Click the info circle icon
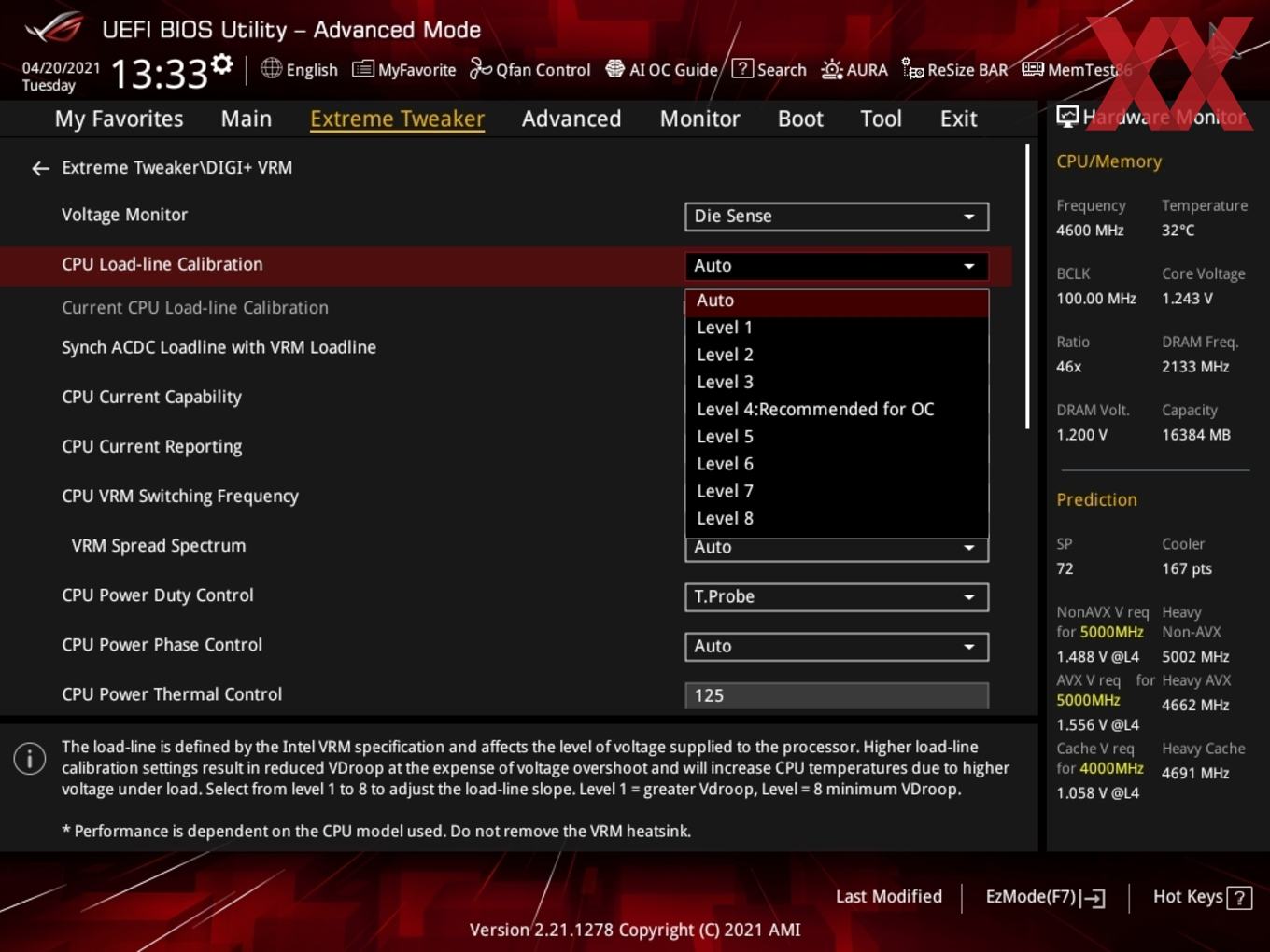 [x=30, y=759]
